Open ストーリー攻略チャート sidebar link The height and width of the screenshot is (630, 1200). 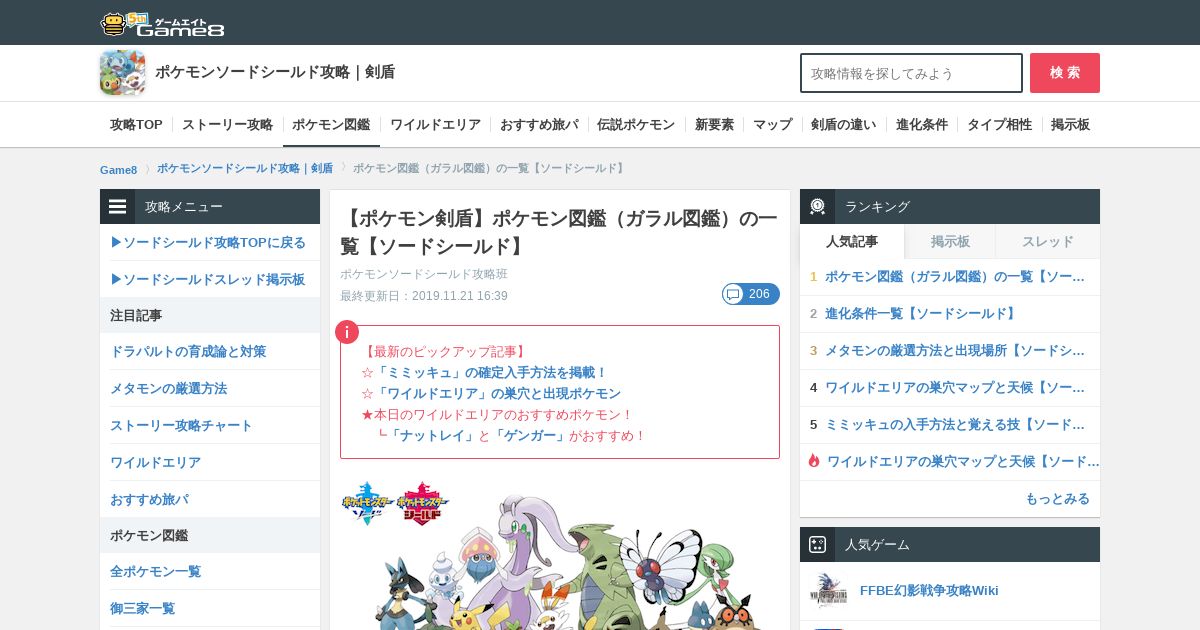(x=181, y=426)
